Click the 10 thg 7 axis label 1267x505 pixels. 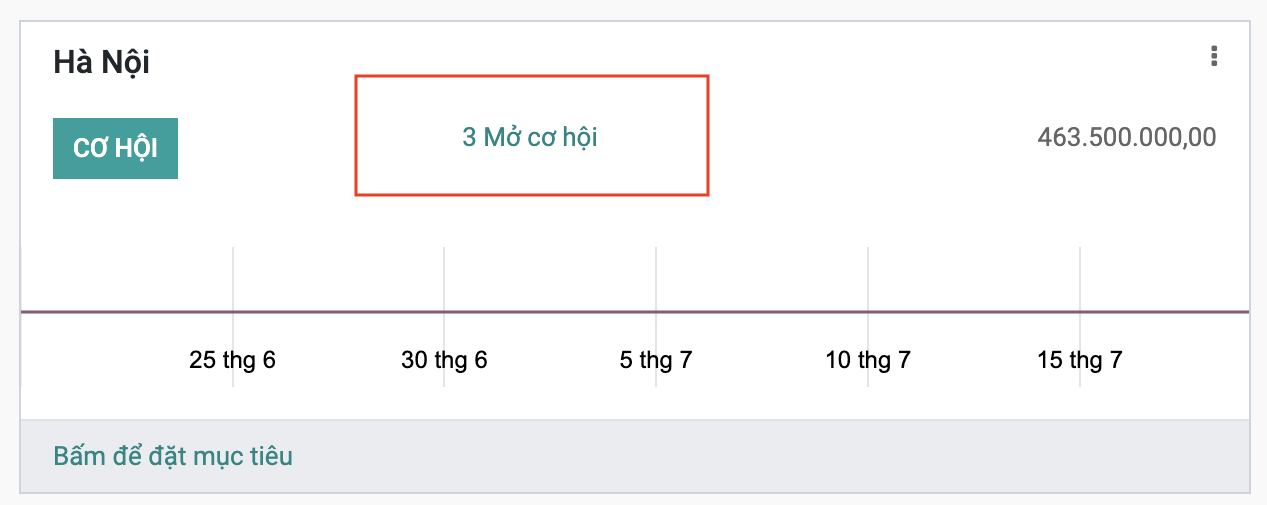click(868, 360)
